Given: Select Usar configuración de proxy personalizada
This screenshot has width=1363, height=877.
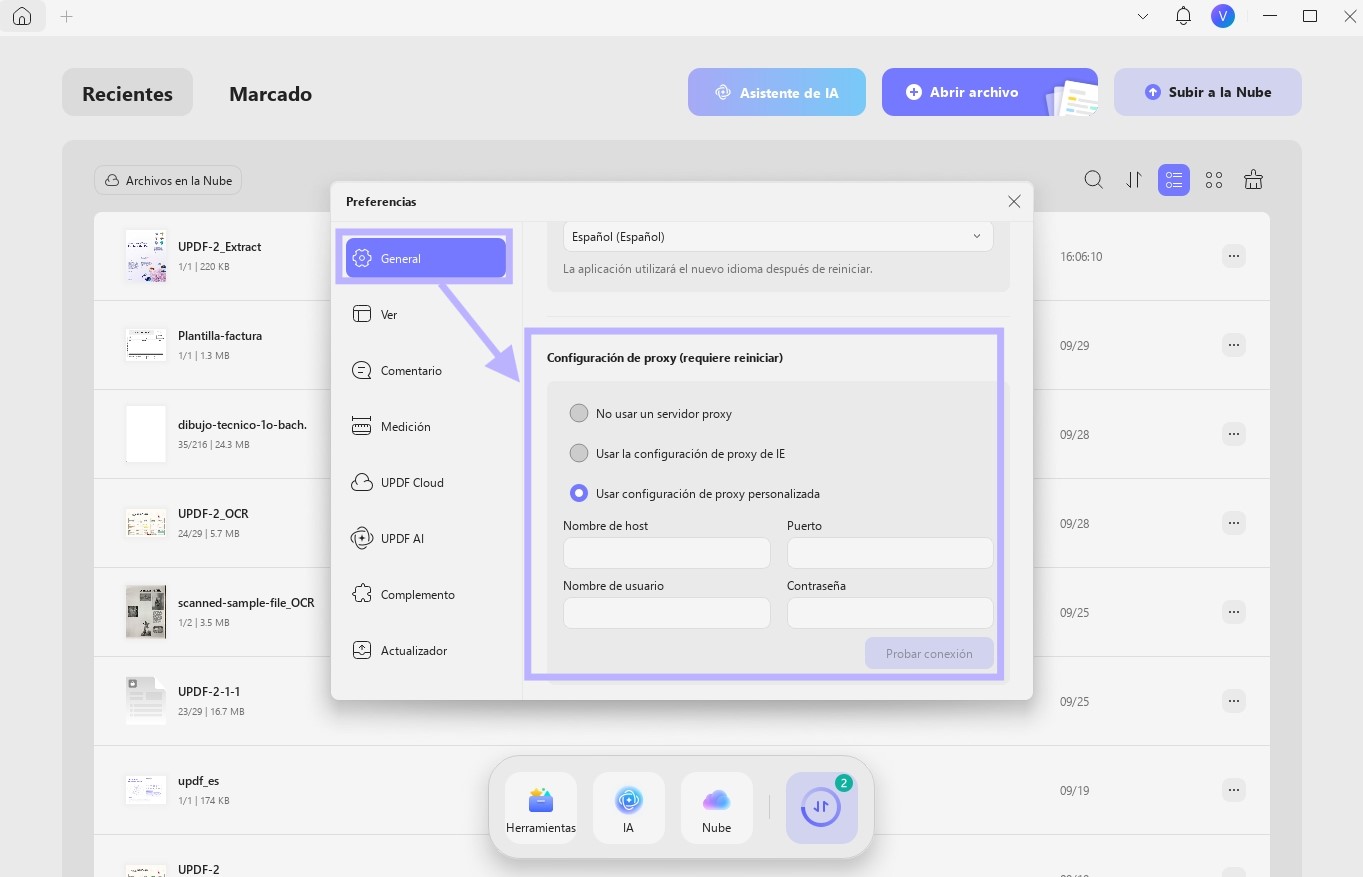Looking at the screenshot, I should tap(578, 493).
